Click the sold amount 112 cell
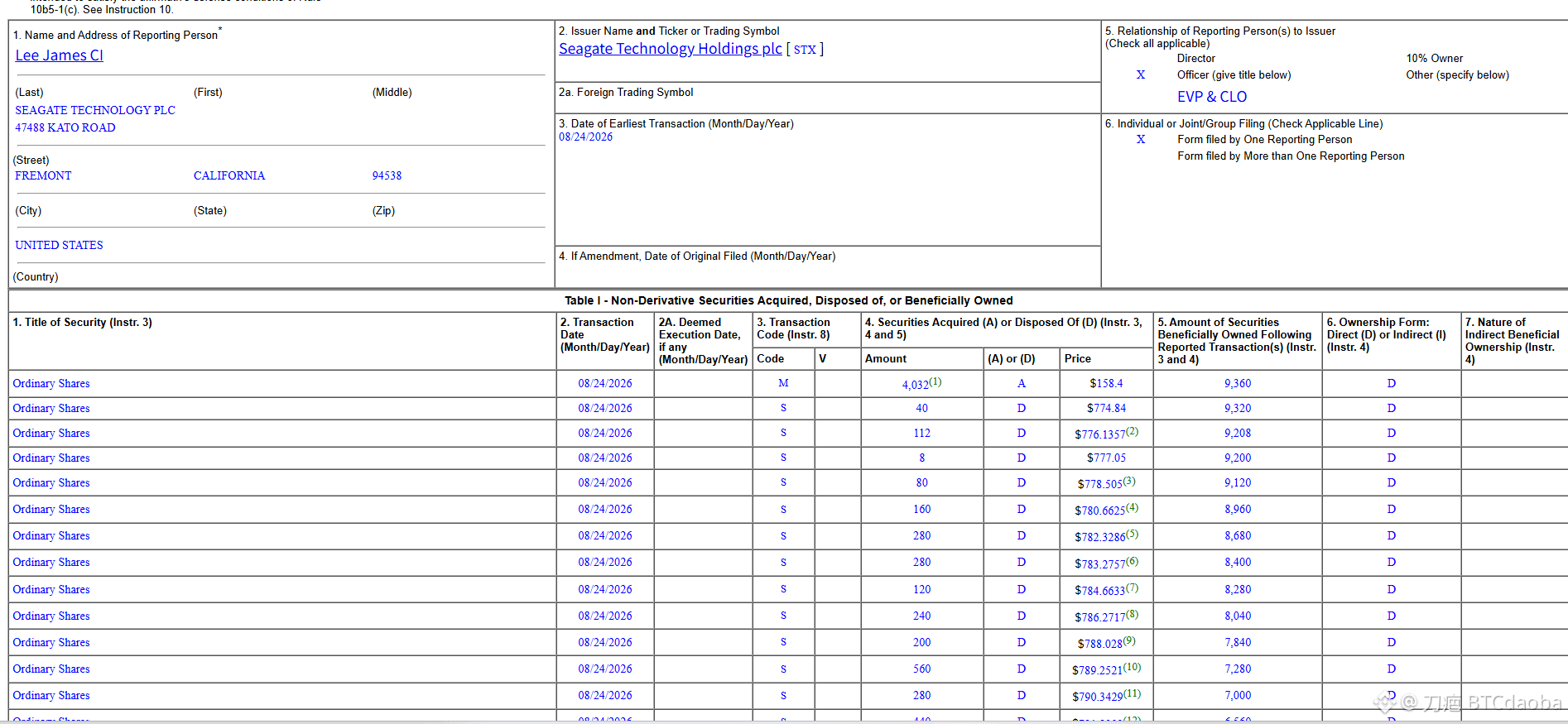The image size is (1568, 724). 921,433
